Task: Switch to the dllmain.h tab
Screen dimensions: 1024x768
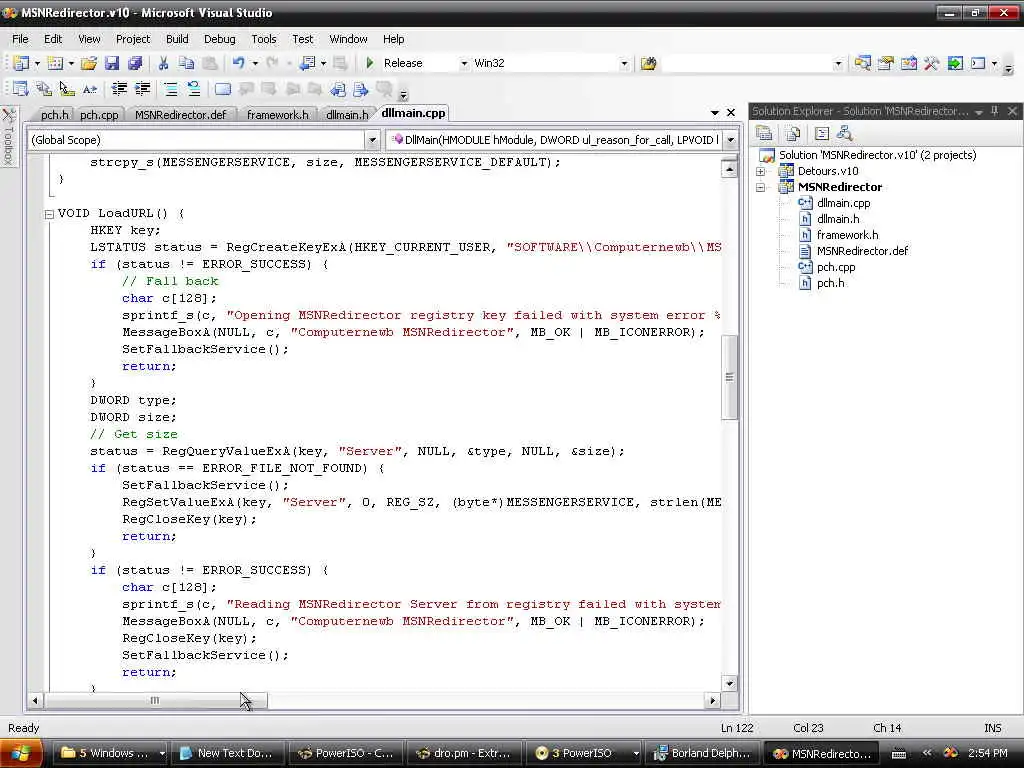Action: (x=347, y=115)
